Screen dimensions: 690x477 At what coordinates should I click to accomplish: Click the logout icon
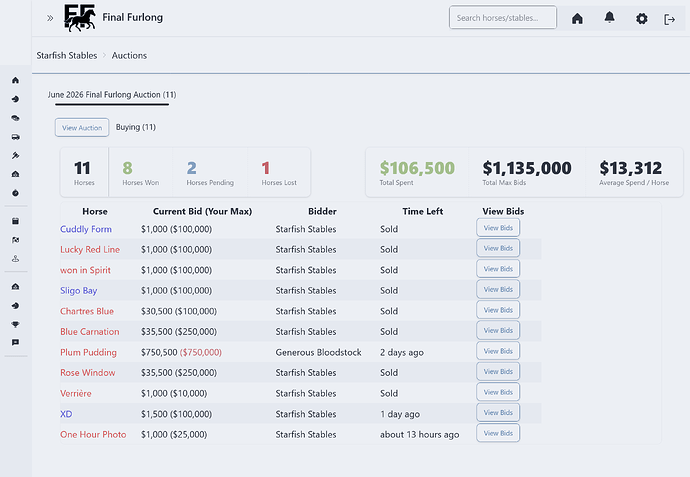669,19
